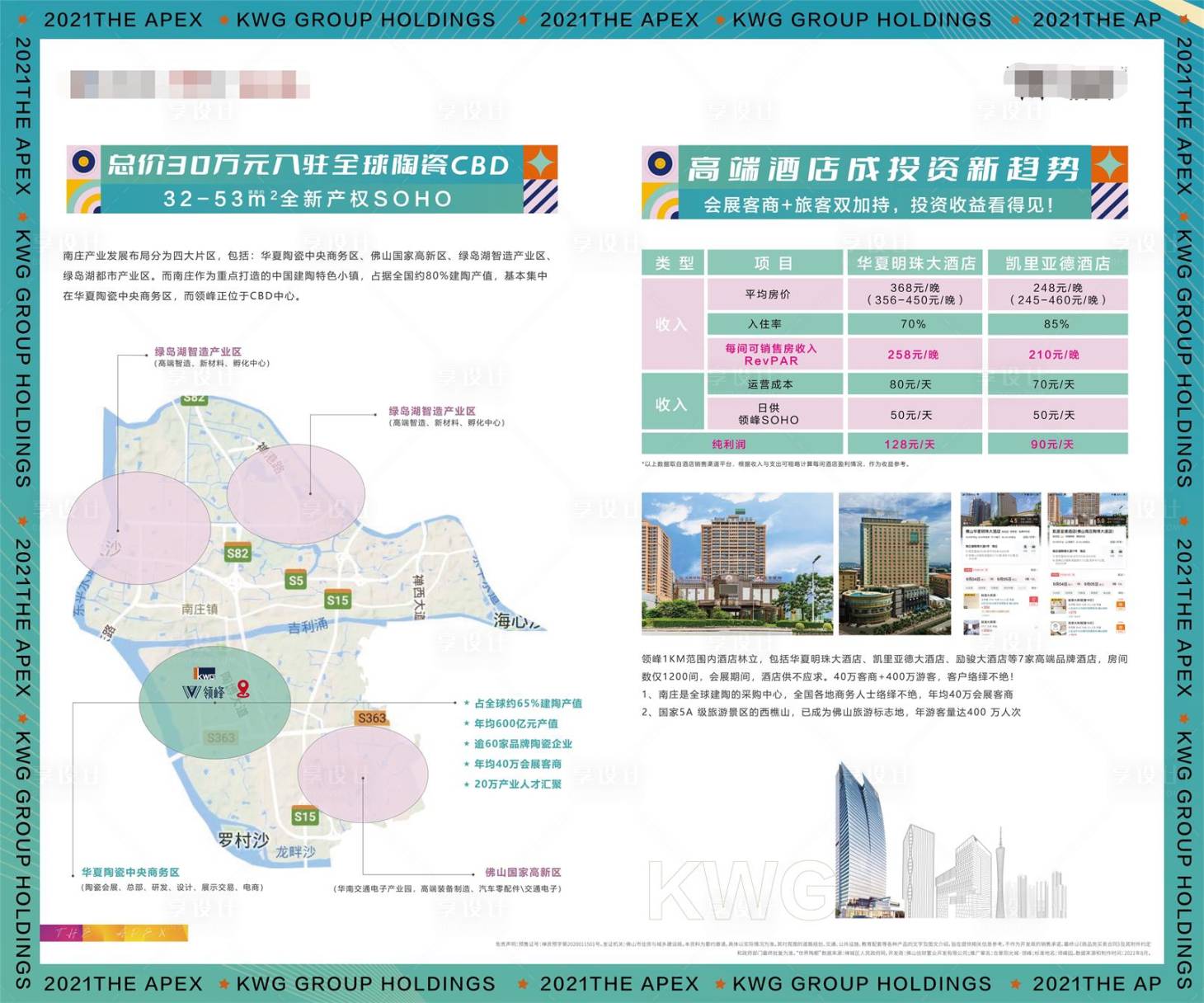Click the S82 road shield above 南庄镇
1204x1003 pixels.
click(x=238, y=553)
